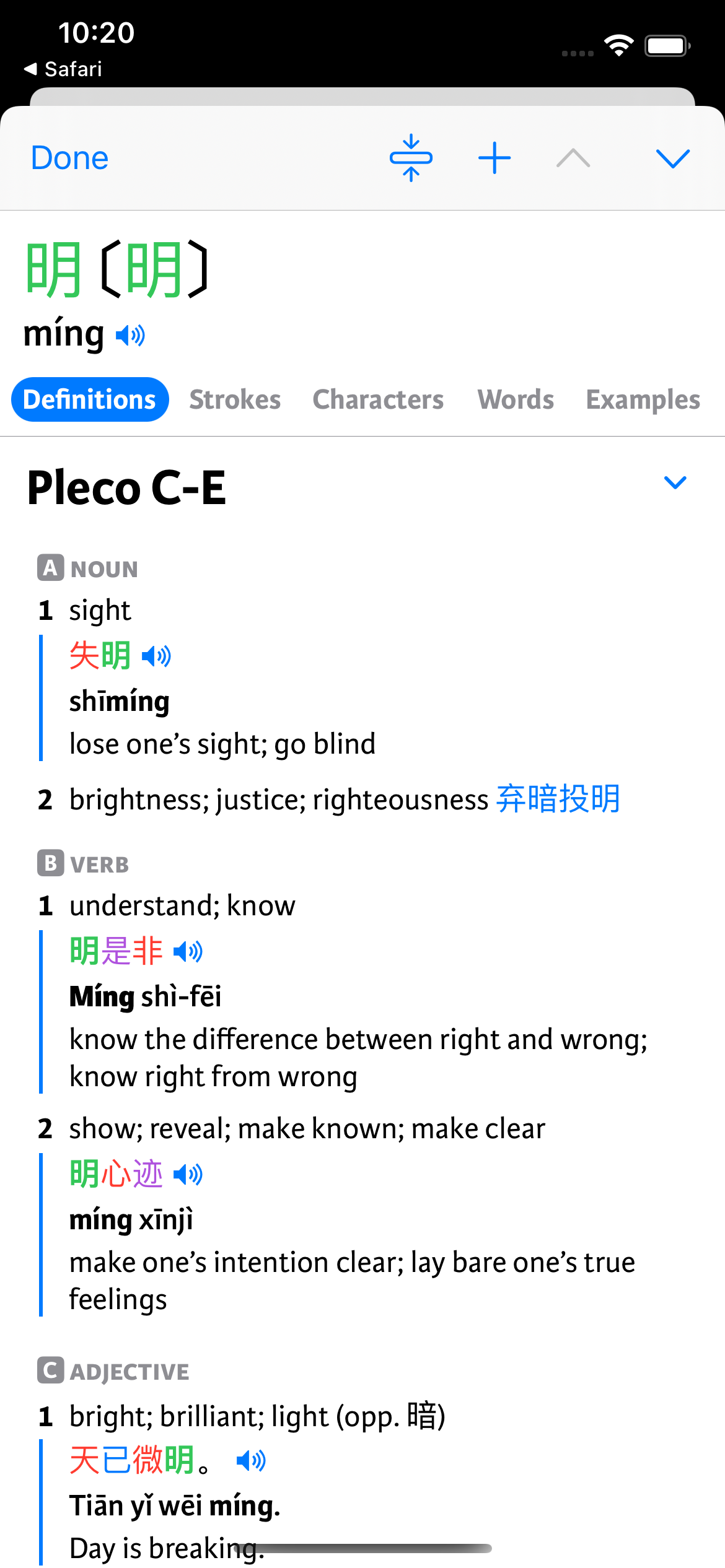Viewport: 725px width, 1568px height.
Task: Tap the 失明 example word
Action: click(100, 655)
